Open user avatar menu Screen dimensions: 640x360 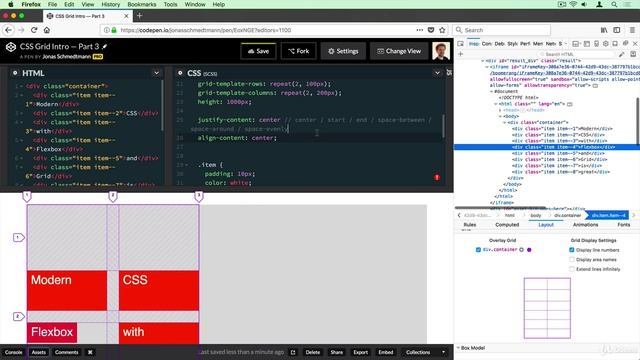441,51
